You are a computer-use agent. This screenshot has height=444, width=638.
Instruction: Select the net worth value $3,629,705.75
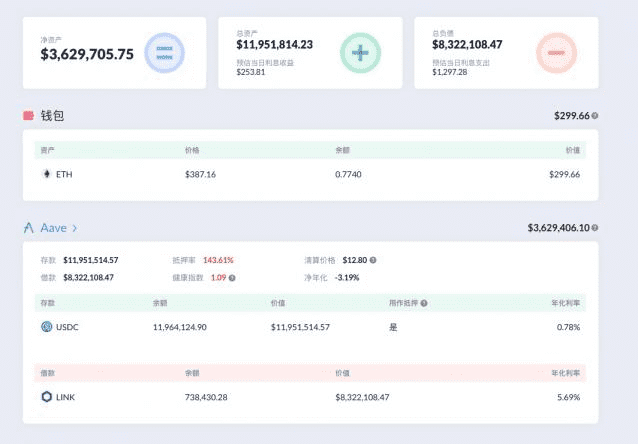click(87, 54)
